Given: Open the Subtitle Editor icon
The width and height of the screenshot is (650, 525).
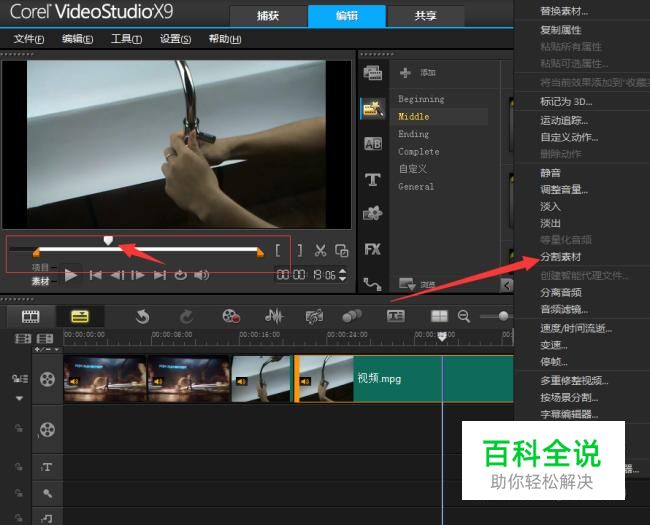Looking at the screenshot, I should pyautogui.click(x=395, y=316).
